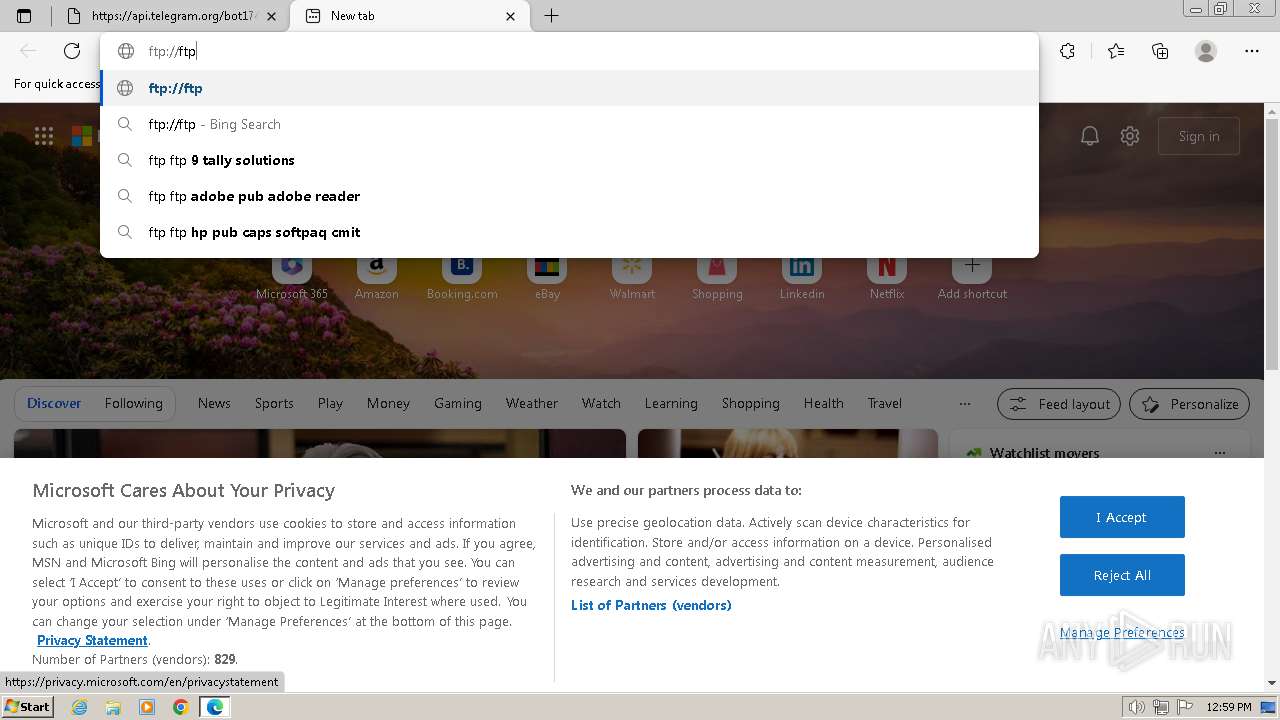Open List of Partners (vendors) link
The image size is (1280, 720).
tap(651, 605)
